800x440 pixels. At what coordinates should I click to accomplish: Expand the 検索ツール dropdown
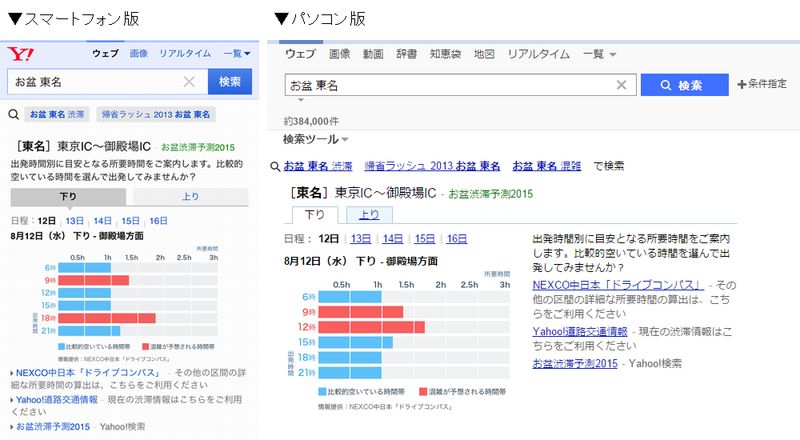316,139
